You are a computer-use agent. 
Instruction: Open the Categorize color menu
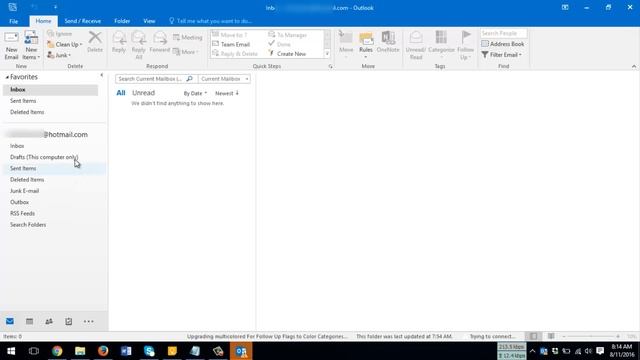tap(441, 44)
